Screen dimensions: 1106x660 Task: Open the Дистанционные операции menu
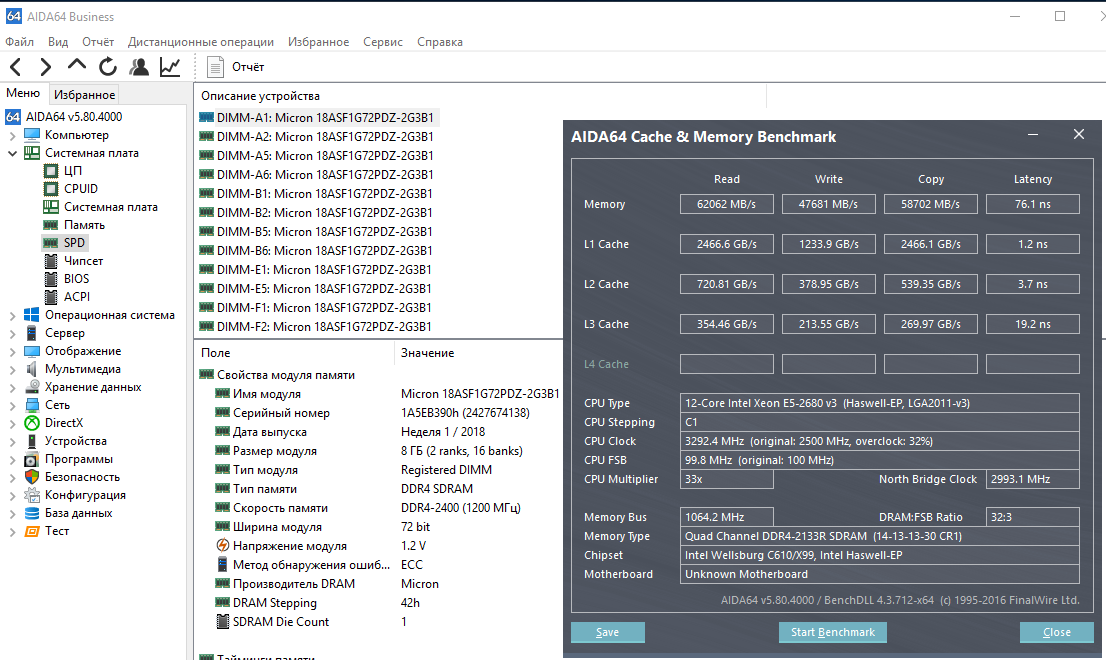tap(201, 42)
